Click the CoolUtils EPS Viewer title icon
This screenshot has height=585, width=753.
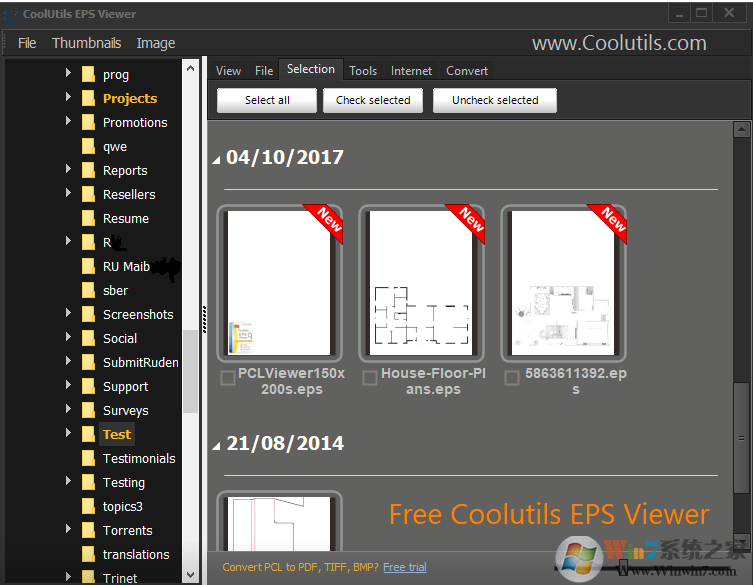tap(11, 14)
